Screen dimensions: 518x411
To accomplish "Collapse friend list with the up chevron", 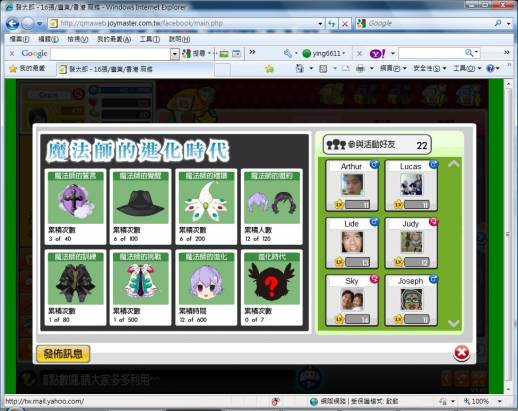I will tap(454, 164).
